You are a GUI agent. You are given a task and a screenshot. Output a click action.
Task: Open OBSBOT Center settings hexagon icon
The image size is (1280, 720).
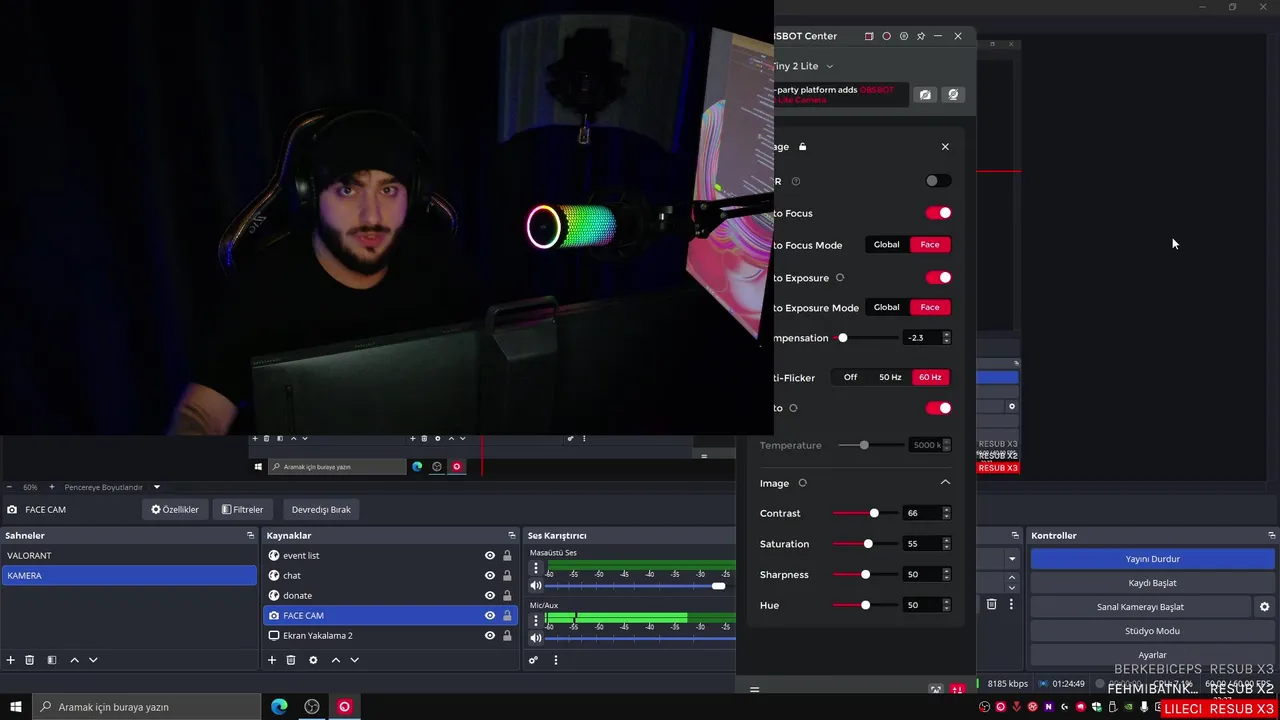point(904,36)
